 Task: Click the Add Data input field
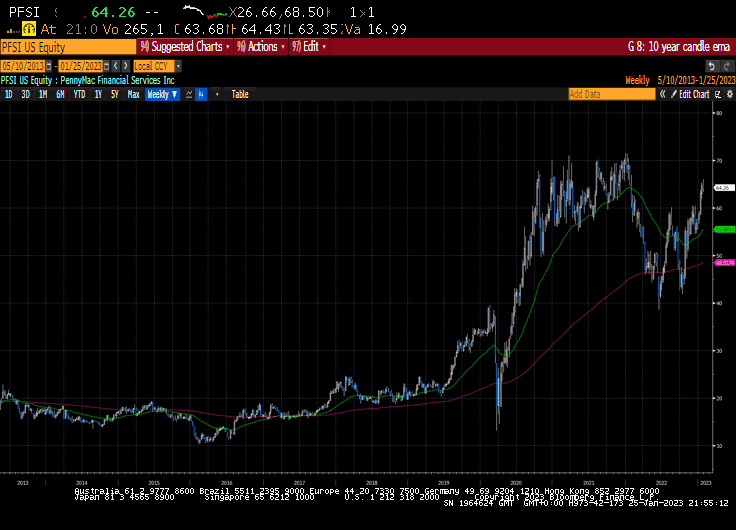612,94
